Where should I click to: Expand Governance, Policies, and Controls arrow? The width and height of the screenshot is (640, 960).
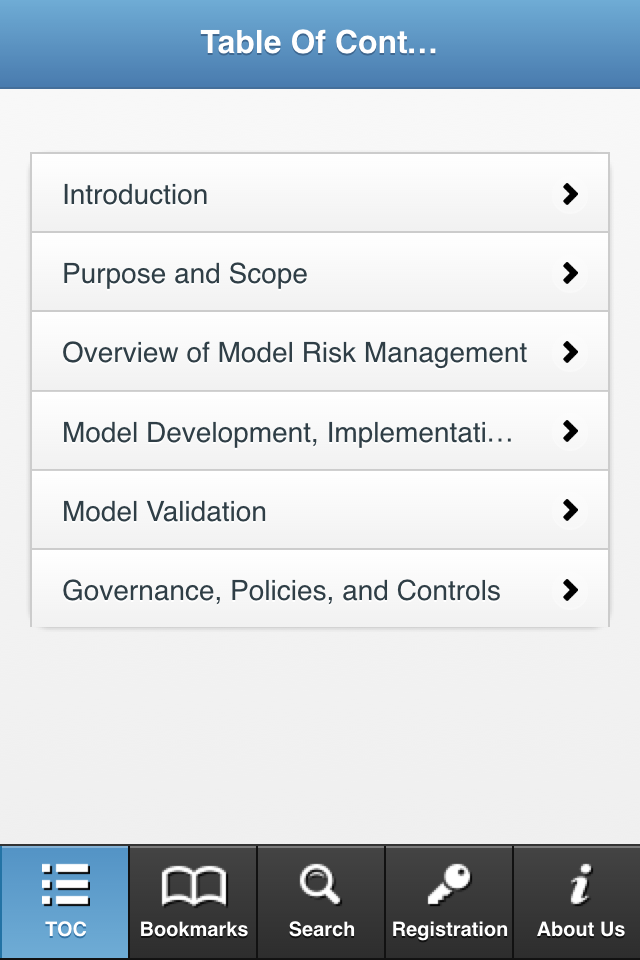click(x=570, y=590)
